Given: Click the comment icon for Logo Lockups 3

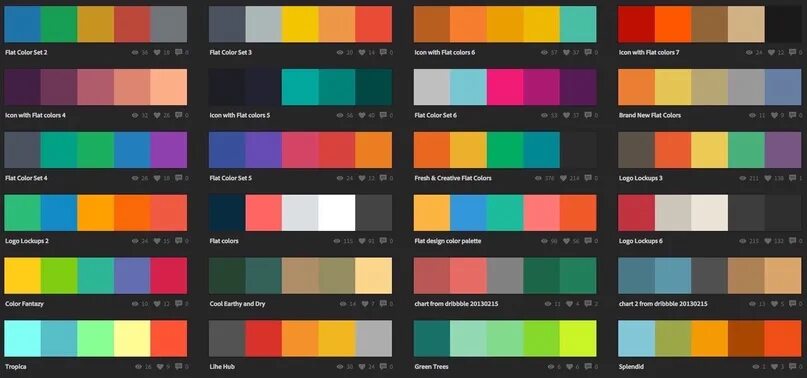Looking at the screenshot, I should point(793,178).
